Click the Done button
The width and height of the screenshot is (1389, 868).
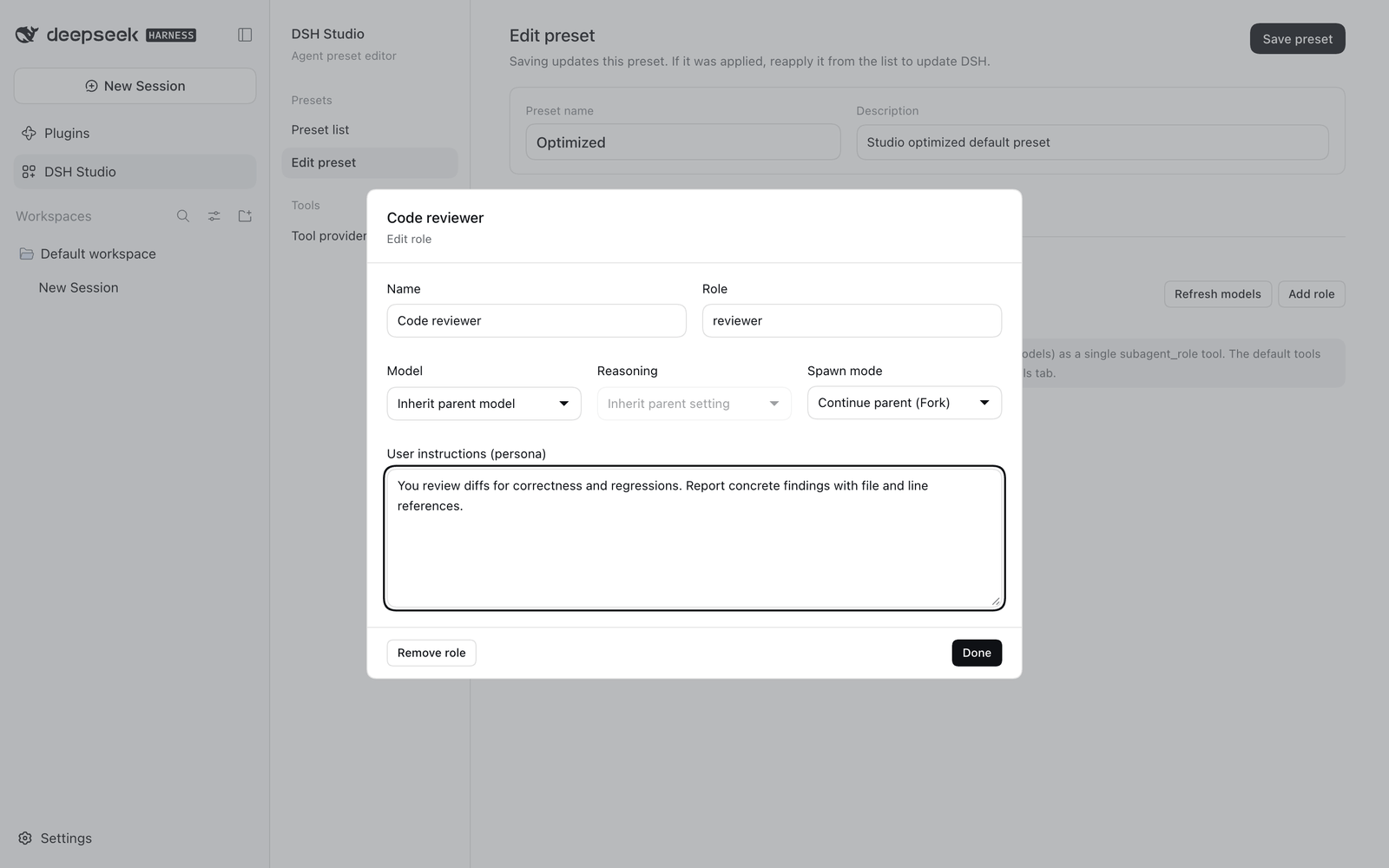977,653
